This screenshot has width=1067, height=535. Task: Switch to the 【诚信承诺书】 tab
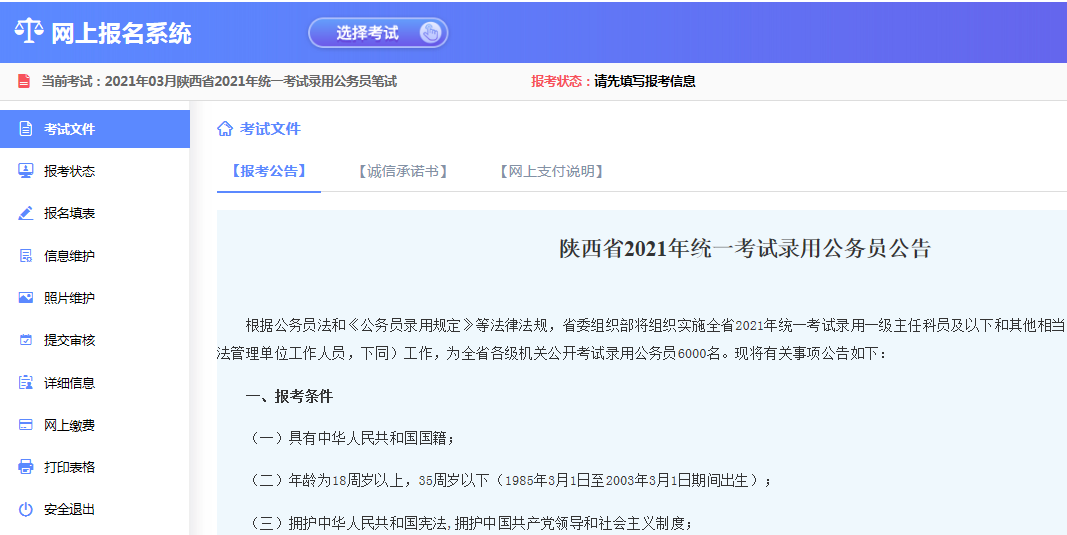pos(403,171)
